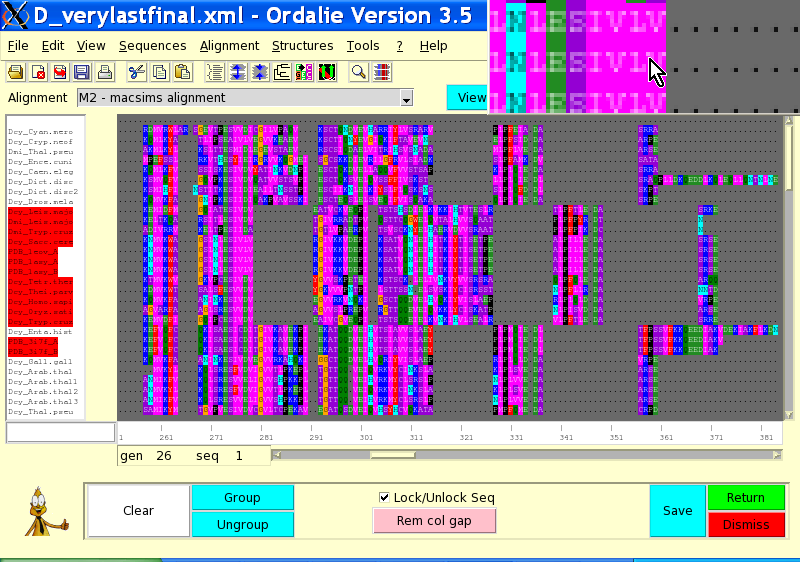Open the Structures menu
This screenshot has width=800, height=562.
click(302, 46)
